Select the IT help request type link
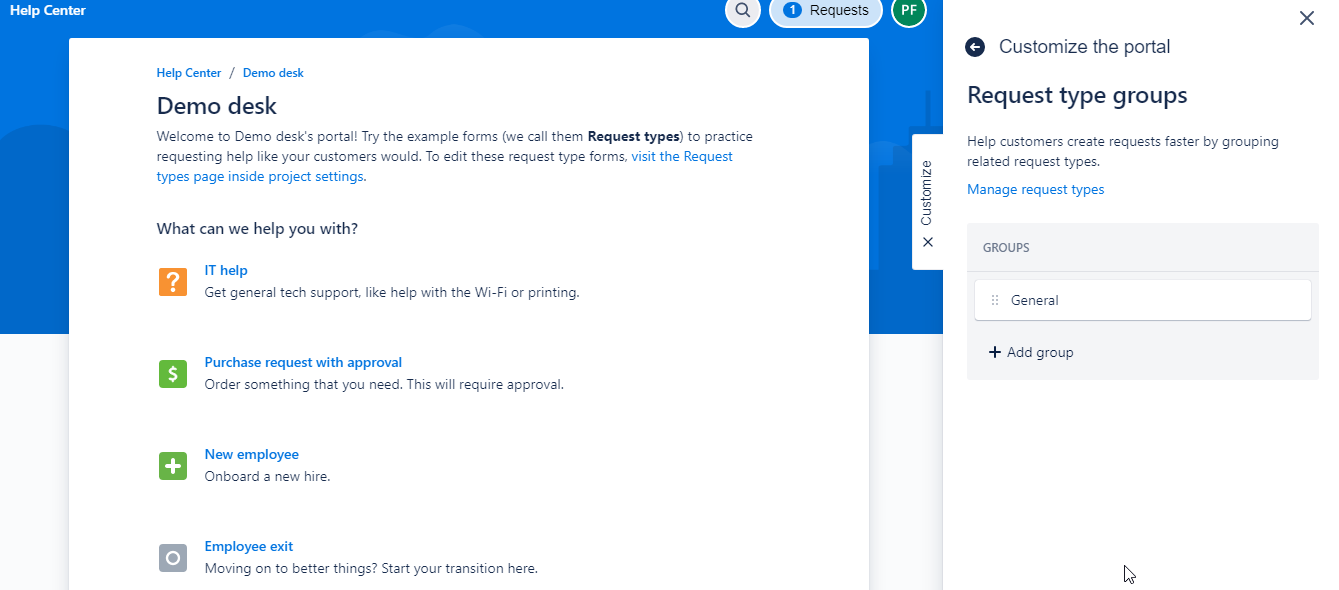This screenshot has width=1339, height=590. [x=226, y=270]
